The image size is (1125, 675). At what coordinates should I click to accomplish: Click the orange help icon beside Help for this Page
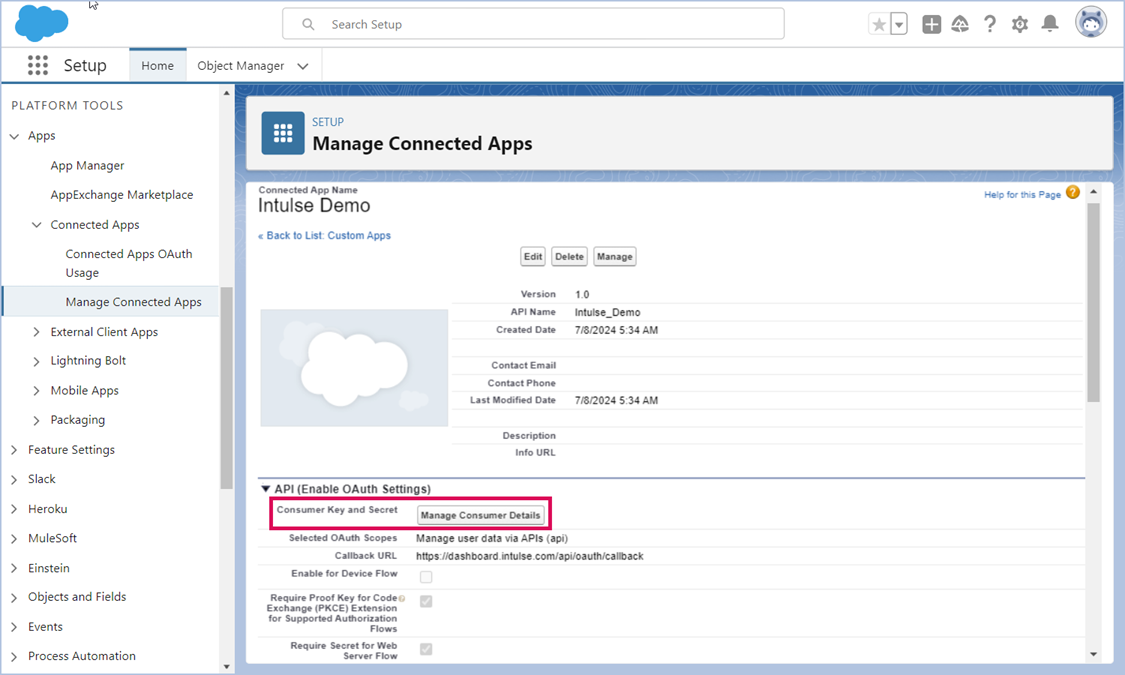tap(1073, 192)
